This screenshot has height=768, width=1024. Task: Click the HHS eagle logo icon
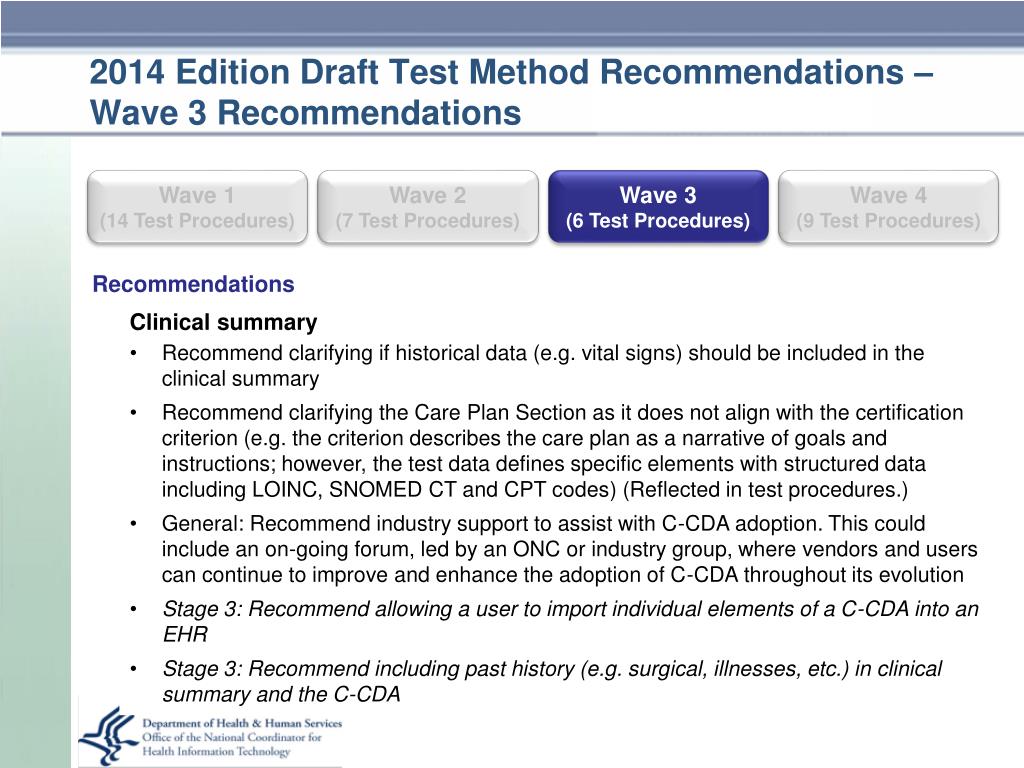109,735
